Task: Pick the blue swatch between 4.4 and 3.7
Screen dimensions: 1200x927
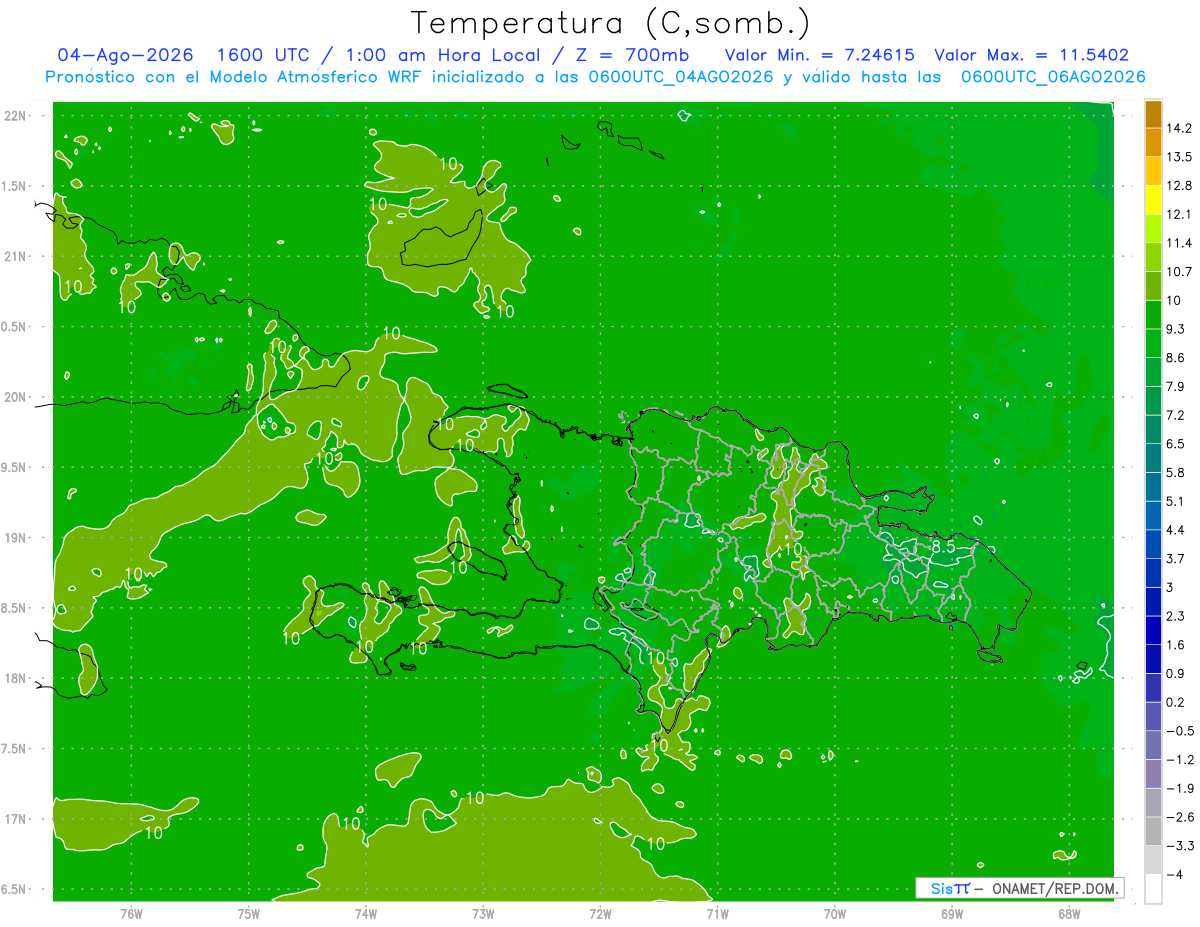Action: [1153, 544]
